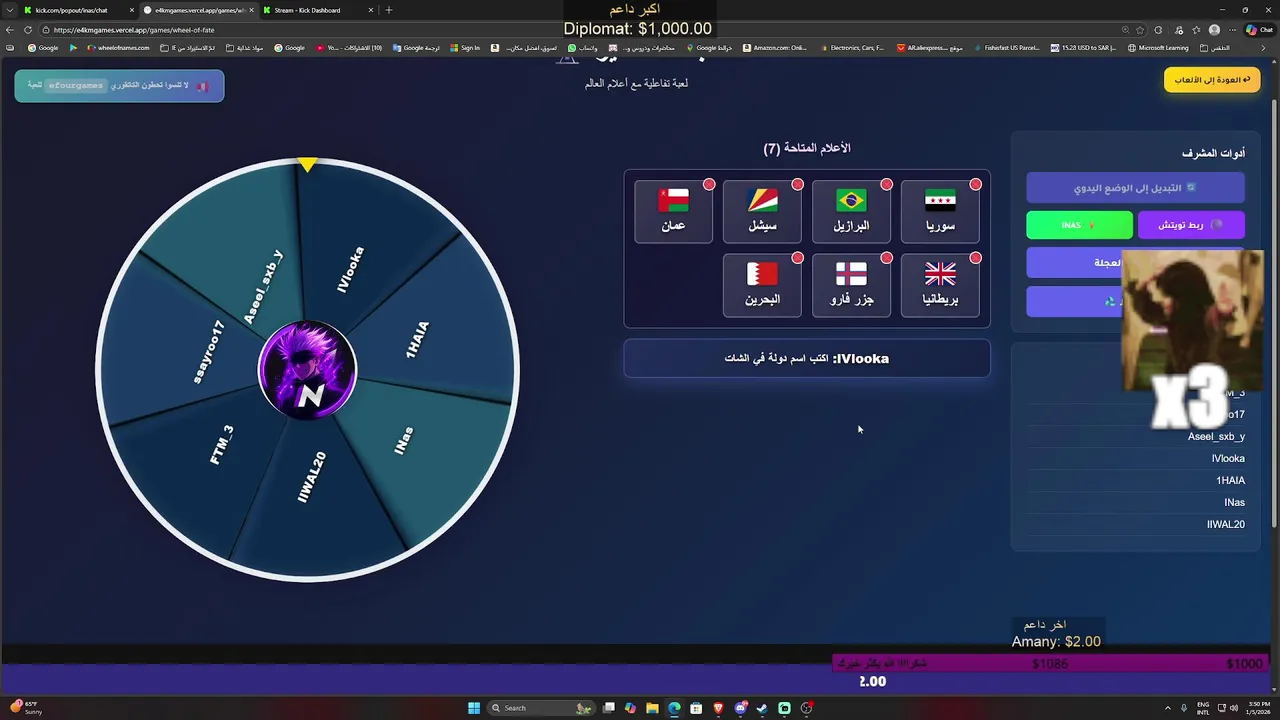Click the green INAS channel button
The image size is (1280, 720).
pyautogui.click(x=1079, y=225)
